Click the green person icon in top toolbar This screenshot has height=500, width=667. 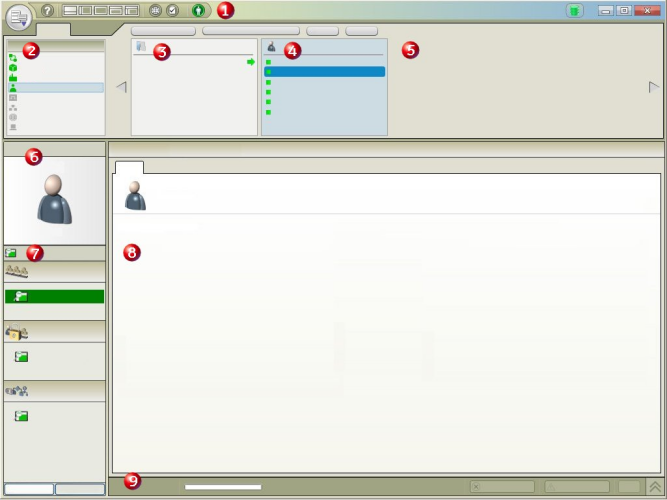(x=198, y=11)
